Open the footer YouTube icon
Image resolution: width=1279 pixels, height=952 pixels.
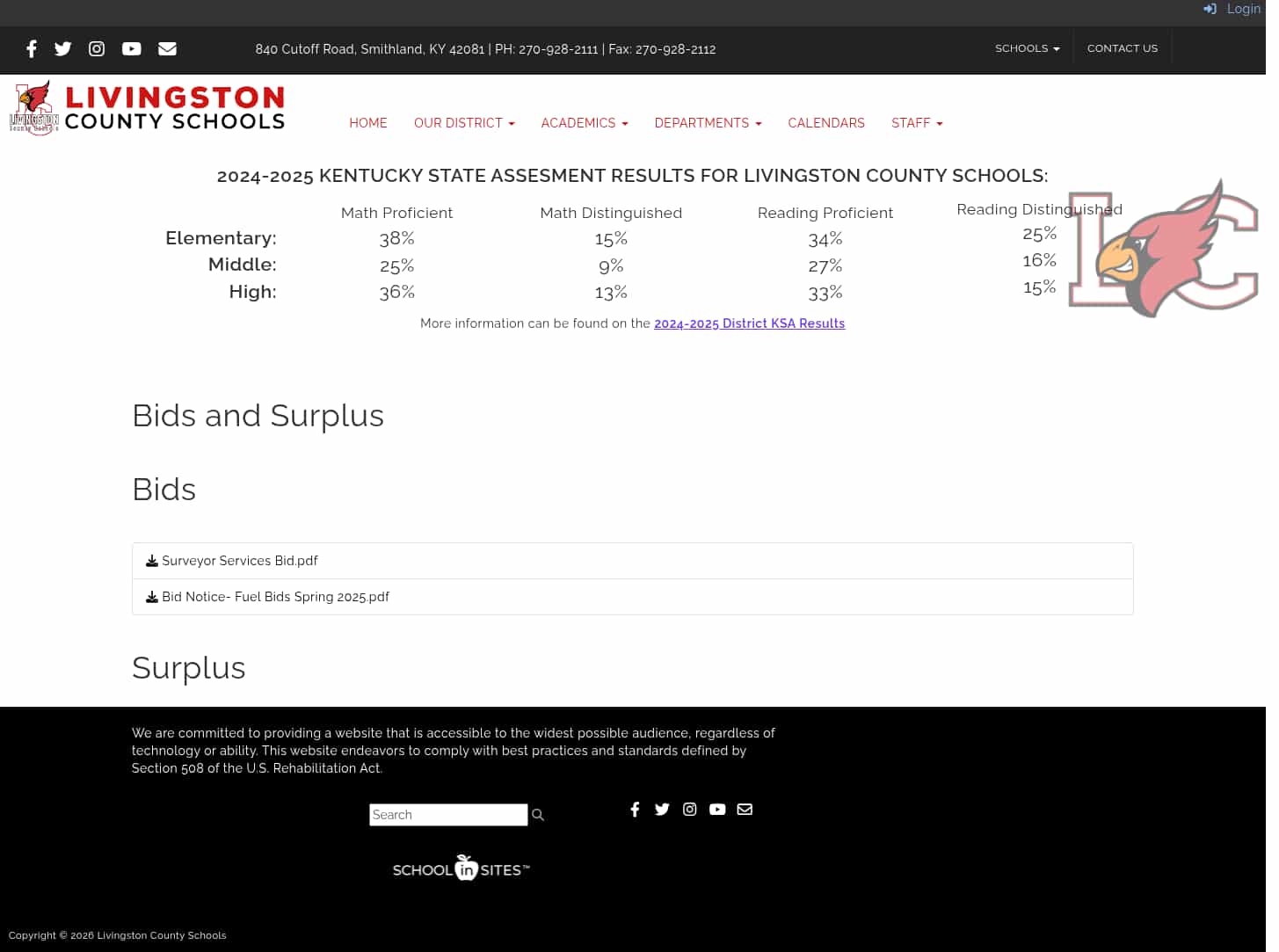(717, 810)
